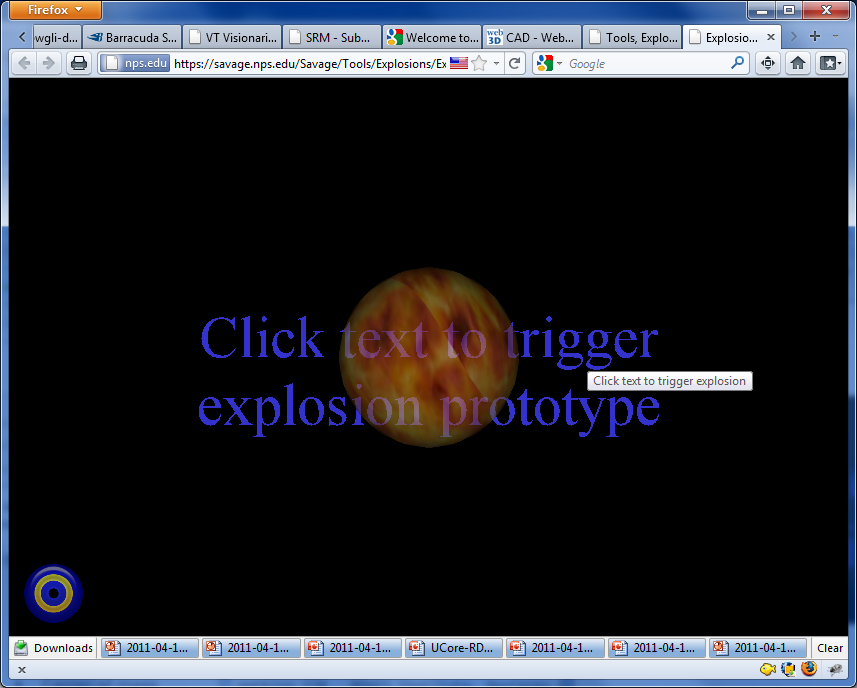Click the Google search input field
This screenshot has width=857, height=688.
645,63
